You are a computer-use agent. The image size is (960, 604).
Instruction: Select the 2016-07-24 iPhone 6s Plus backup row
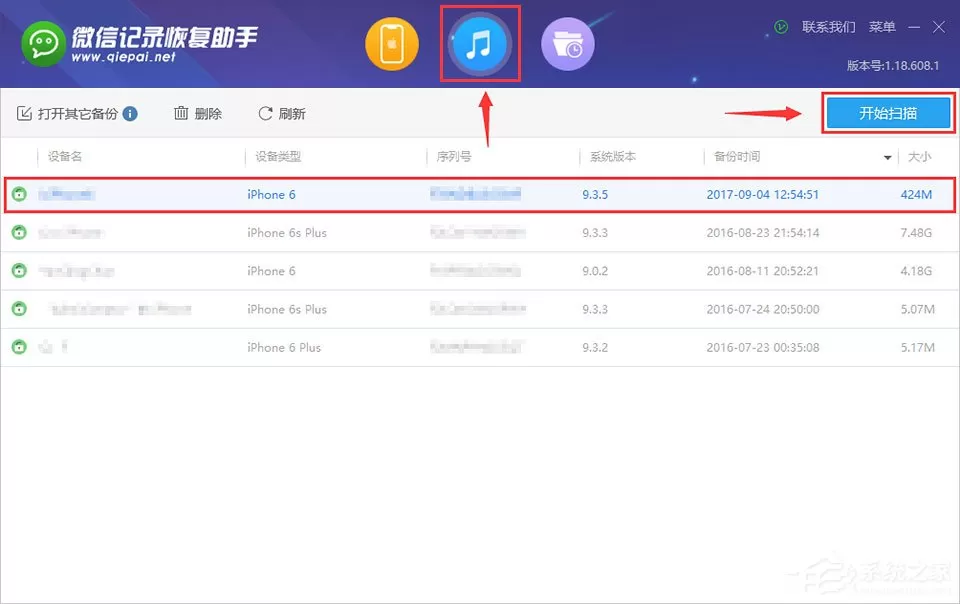coord(480,309)
